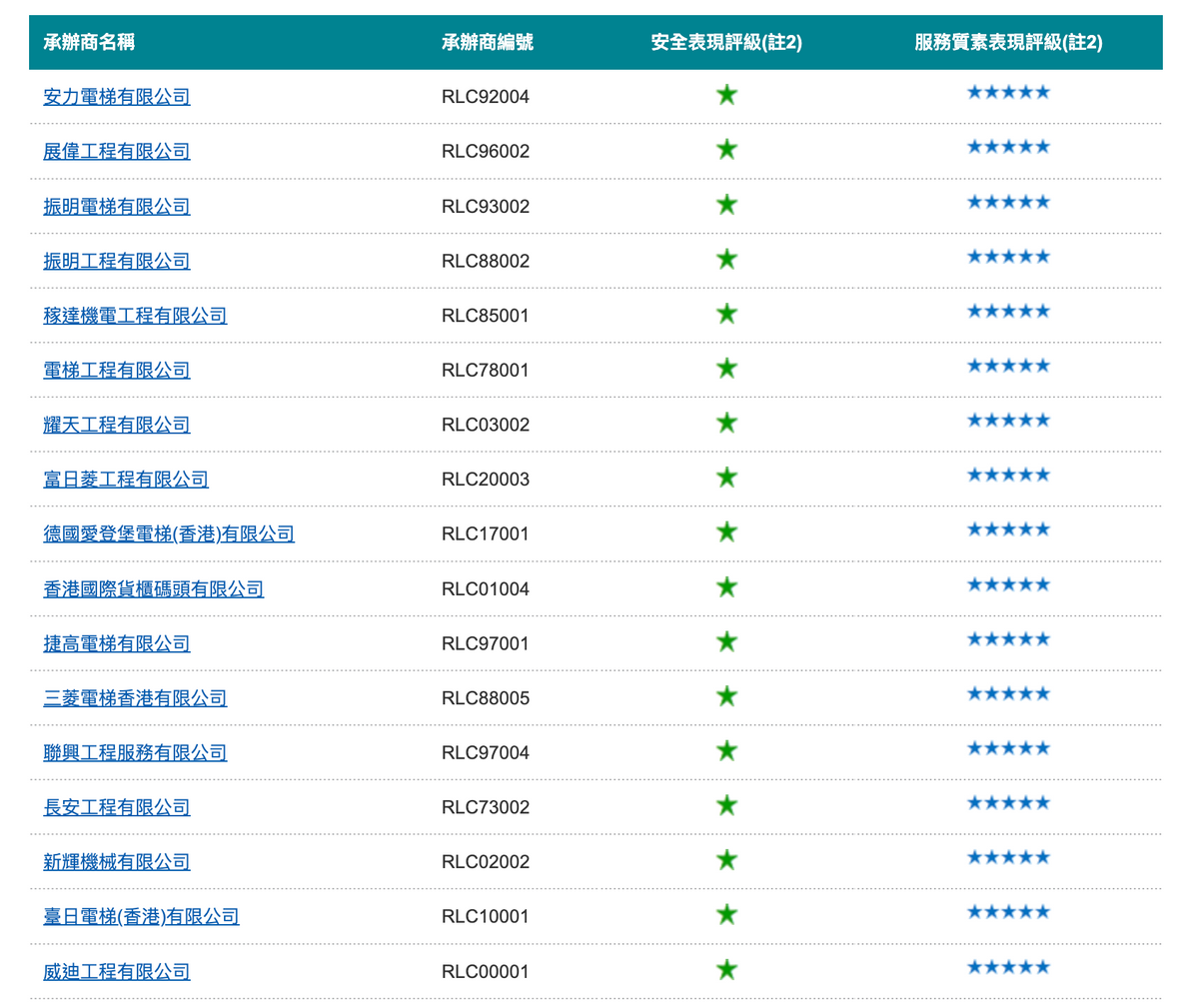Select contractor number RLC92004
The image size is (1199, 1008).
[x=486, y=97]
